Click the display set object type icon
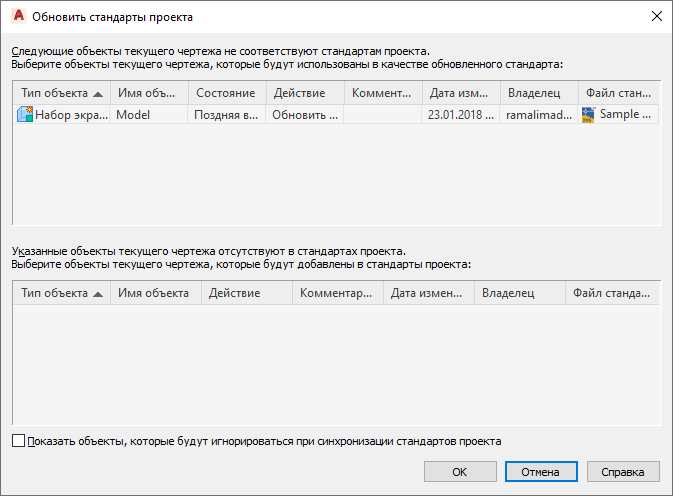Viewport: 673px width, 496px height. (25, 115)
